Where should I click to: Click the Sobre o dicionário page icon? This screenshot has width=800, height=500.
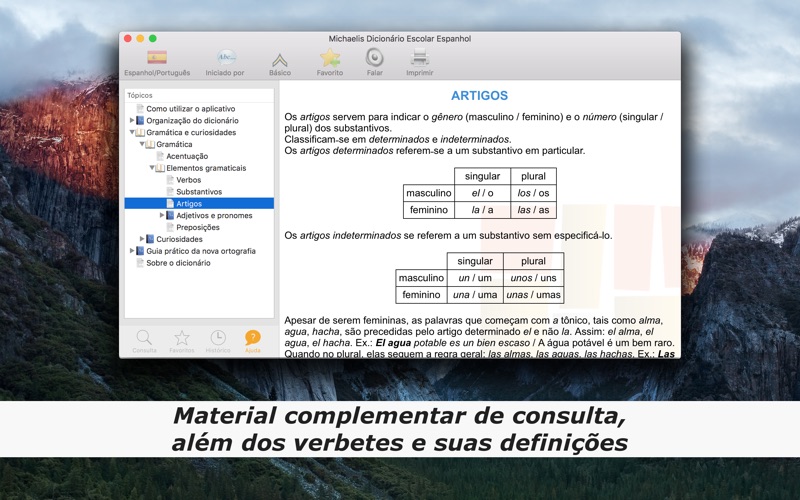(x=140, y=263)
